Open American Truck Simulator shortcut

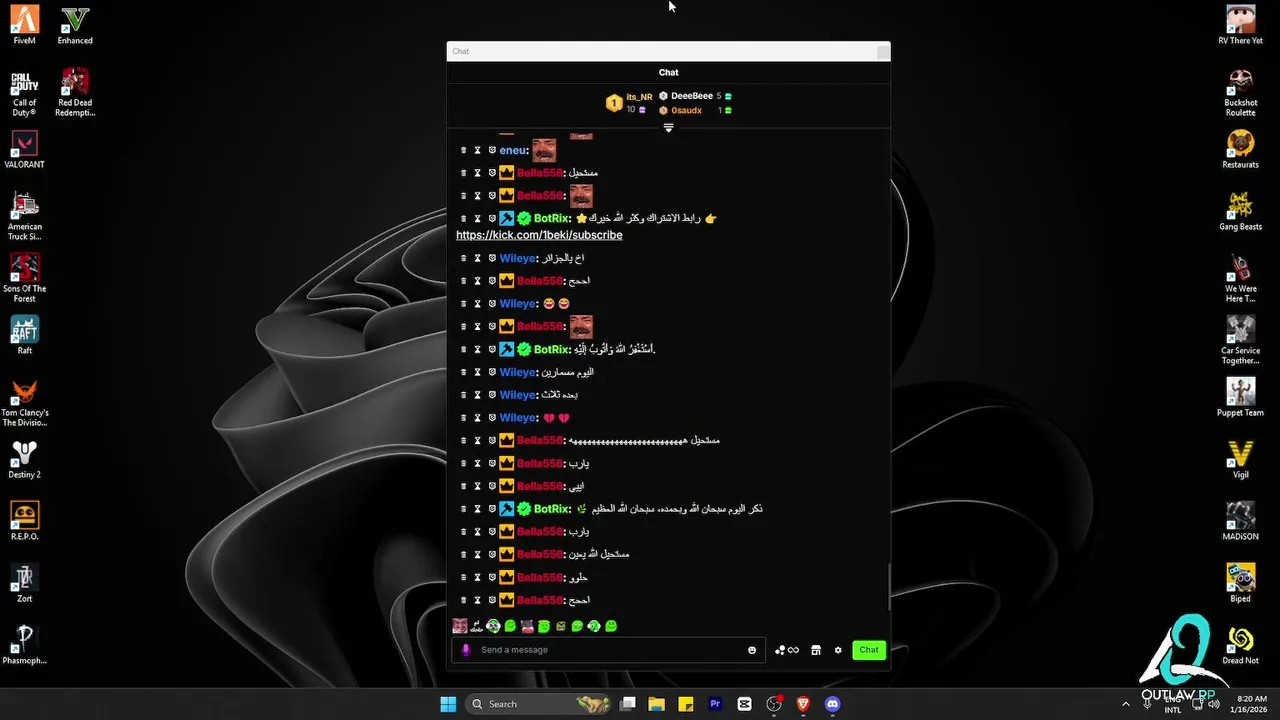pos(25,216)
